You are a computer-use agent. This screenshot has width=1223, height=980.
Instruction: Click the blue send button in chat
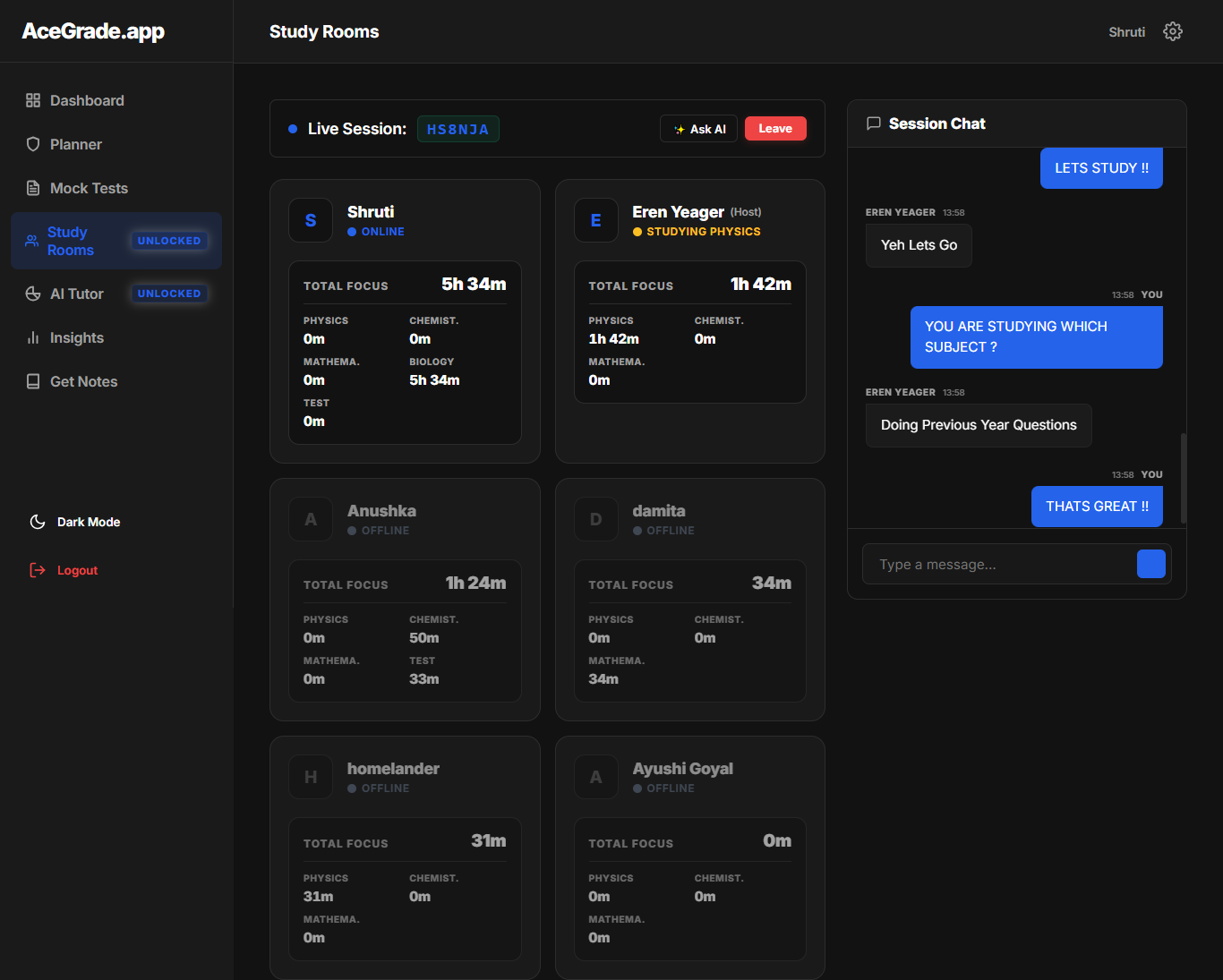coord(1150,564)
